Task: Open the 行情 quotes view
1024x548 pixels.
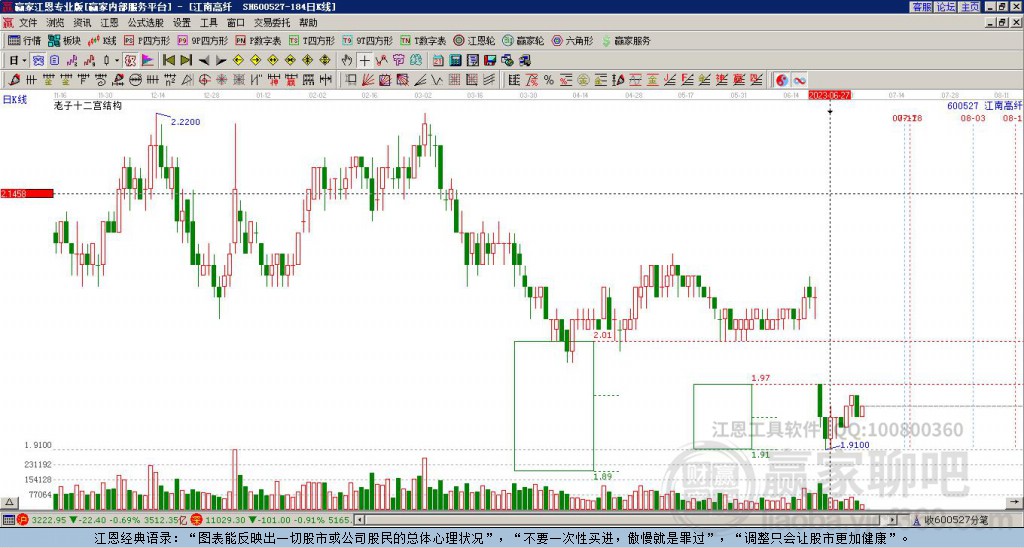Action: (25, 40)
